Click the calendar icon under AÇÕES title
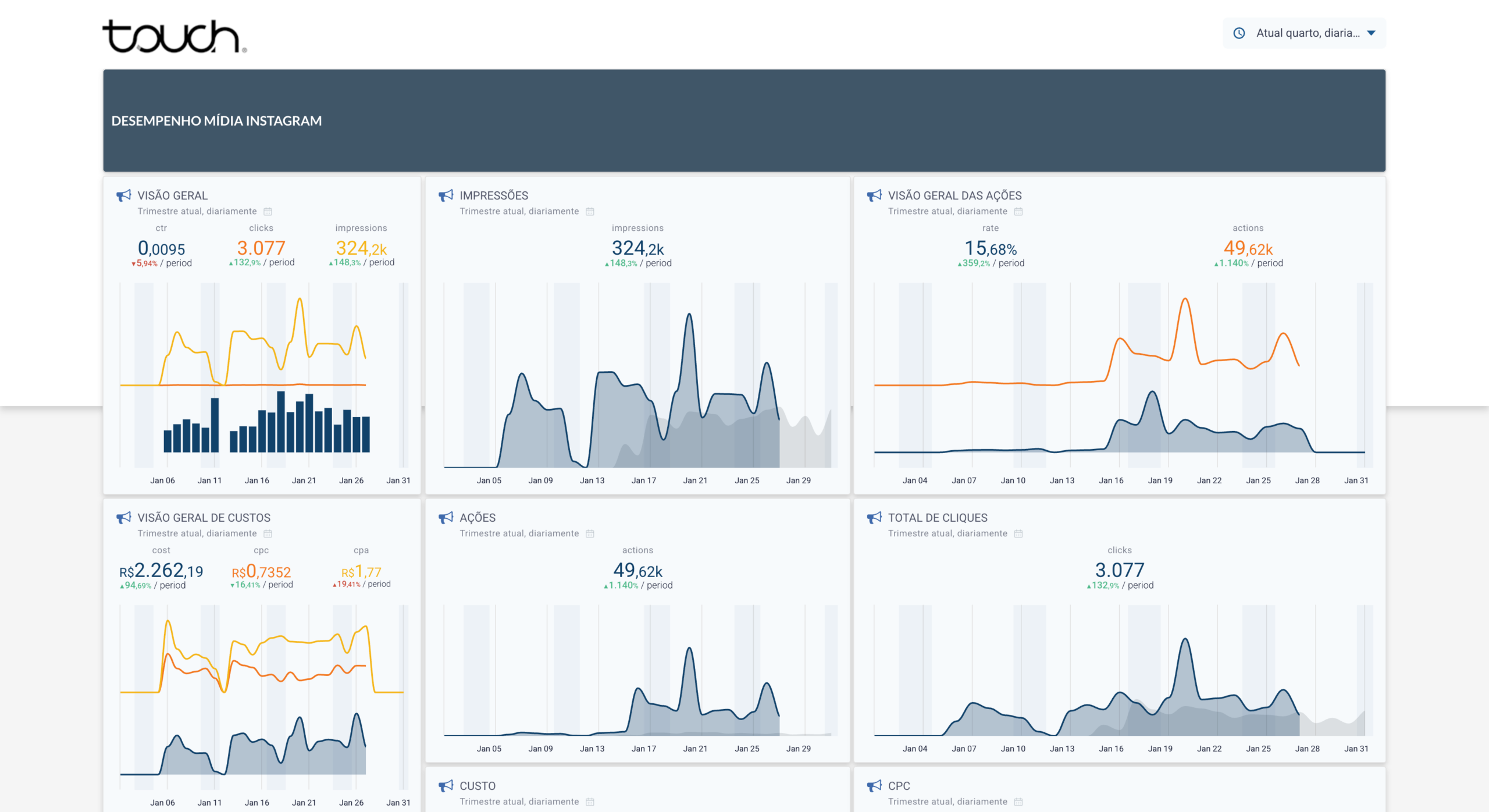Viewport: 1489px width, 812px height. [x=590, y=534]
